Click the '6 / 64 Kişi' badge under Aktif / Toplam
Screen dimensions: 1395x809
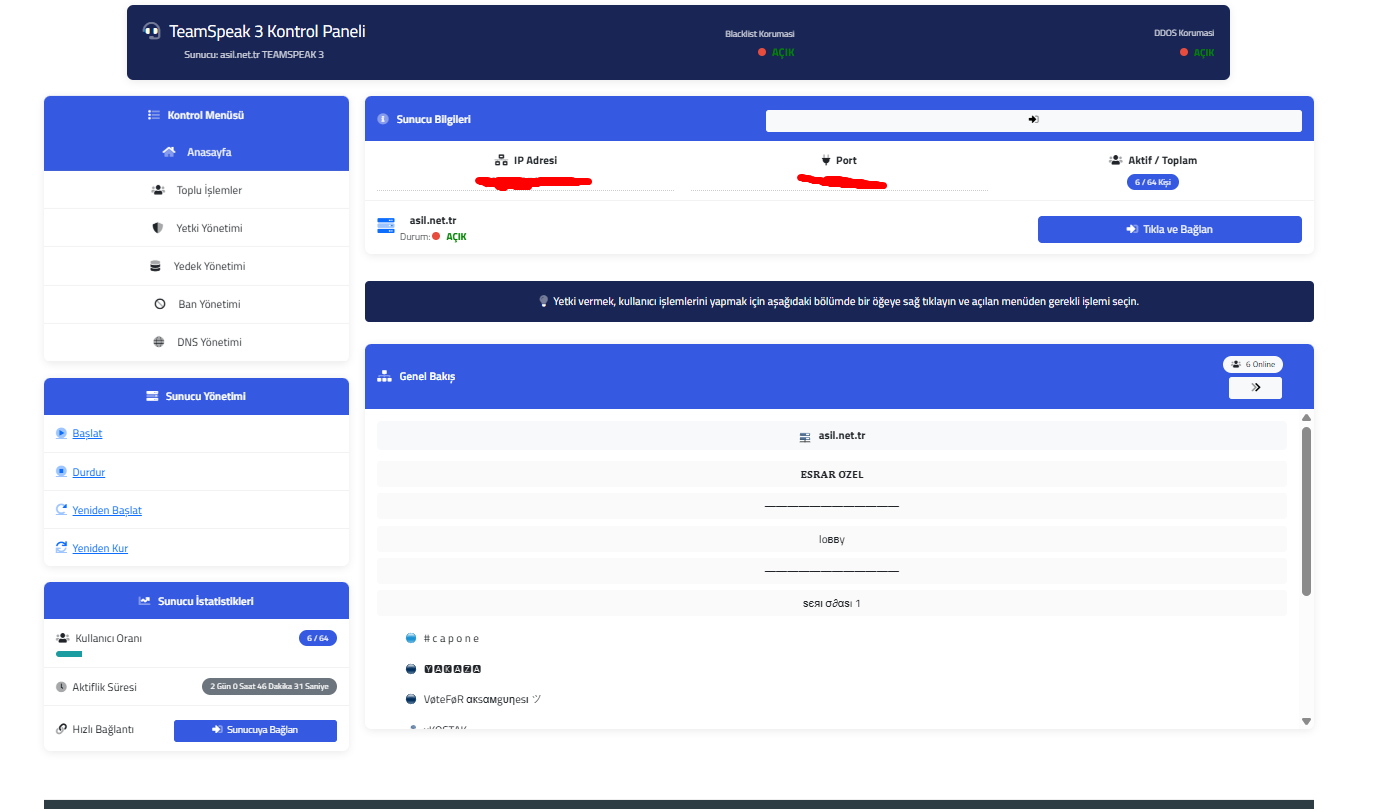click(x=1153, y=182)
